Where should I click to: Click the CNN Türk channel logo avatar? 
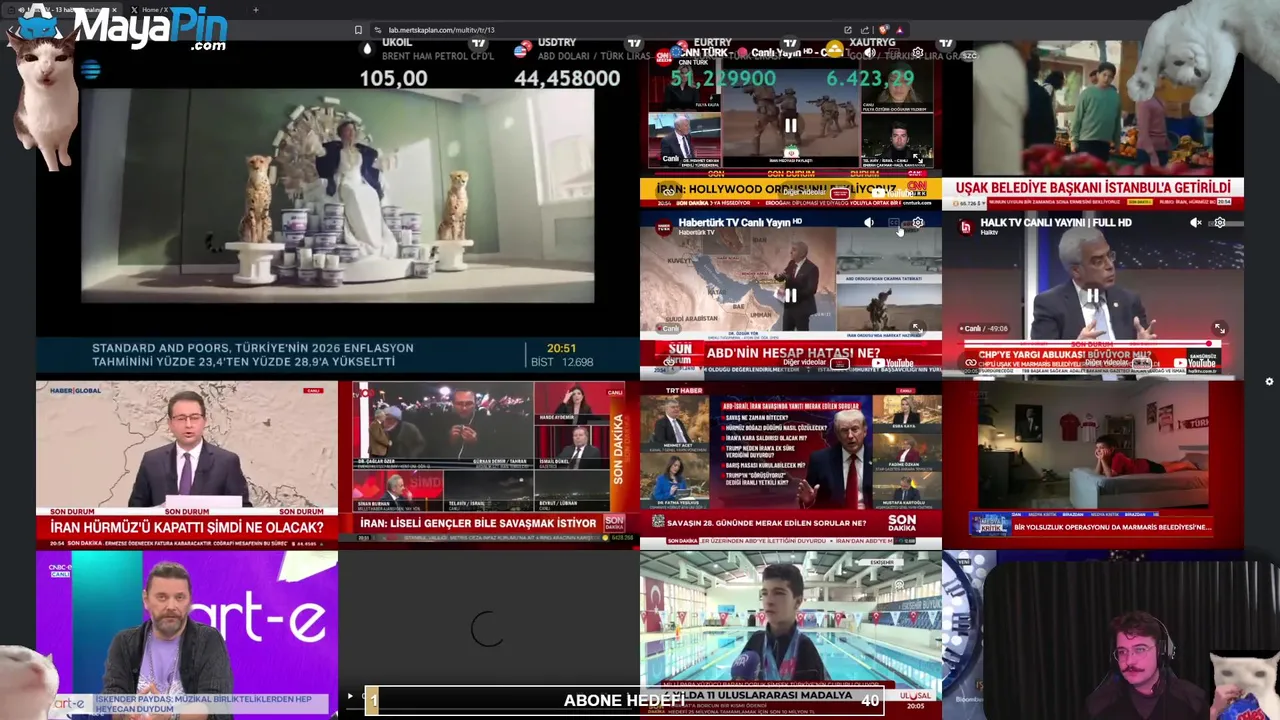click(x=663, y=55)
